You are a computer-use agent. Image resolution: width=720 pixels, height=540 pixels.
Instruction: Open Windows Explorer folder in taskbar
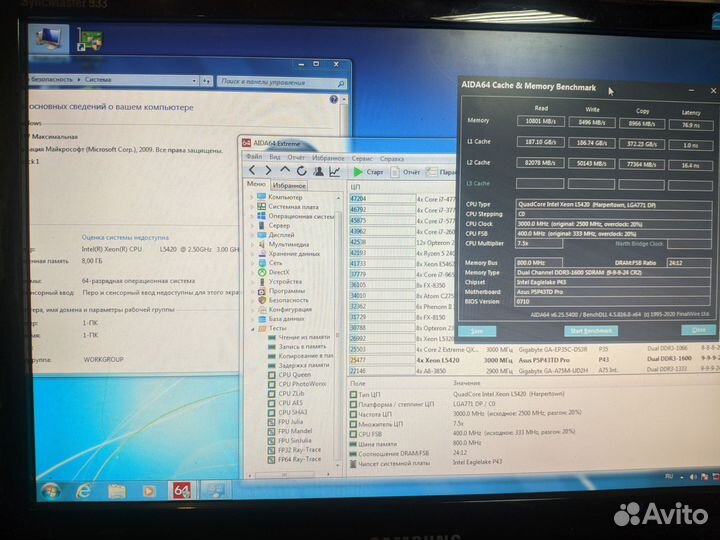pyautogui.click(x=117, y=492)
